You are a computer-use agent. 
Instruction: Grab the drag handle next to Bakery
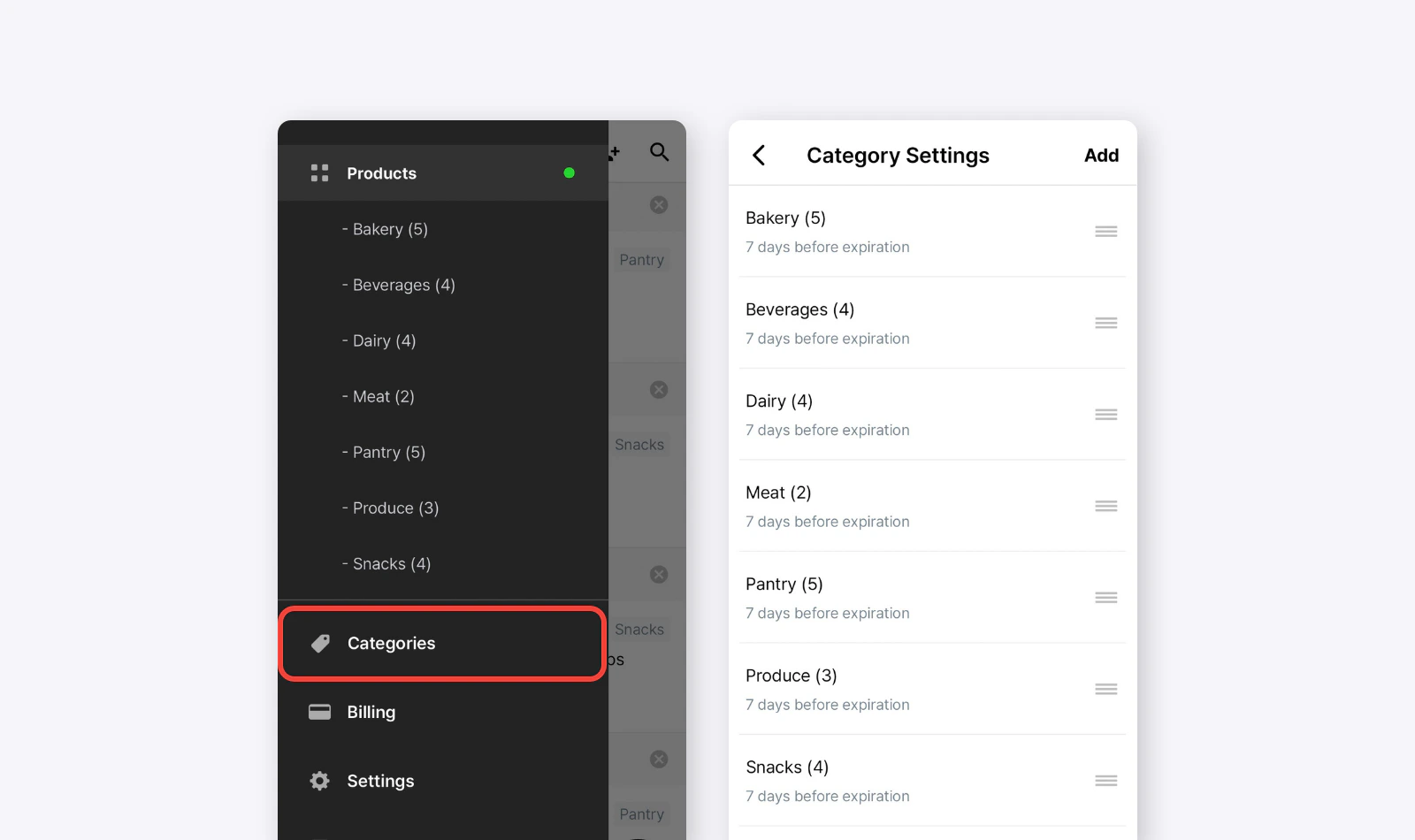[1105, 231]
